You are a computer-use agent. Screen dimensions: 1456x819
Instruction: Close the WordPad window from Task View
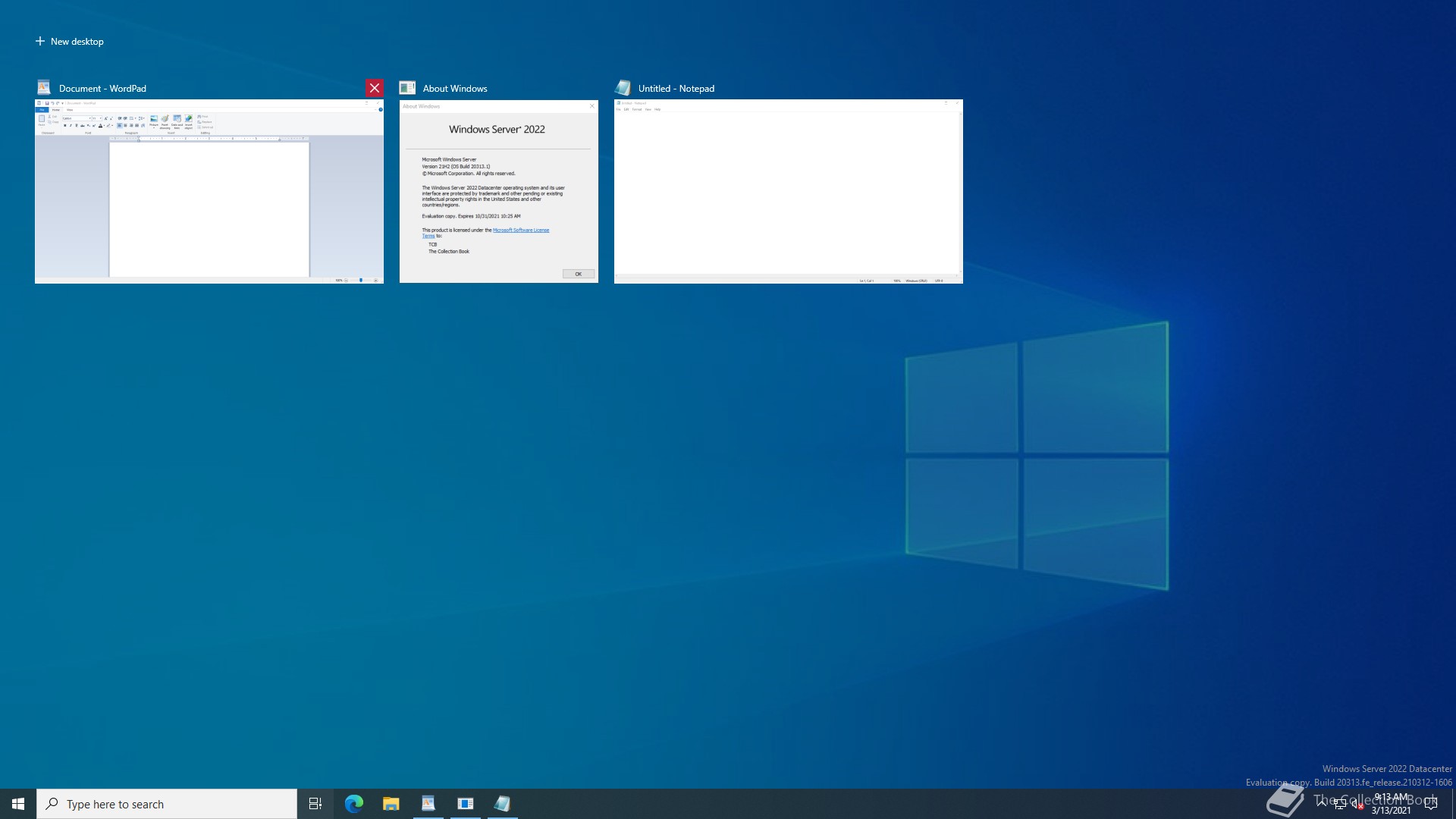click(375, 88)
